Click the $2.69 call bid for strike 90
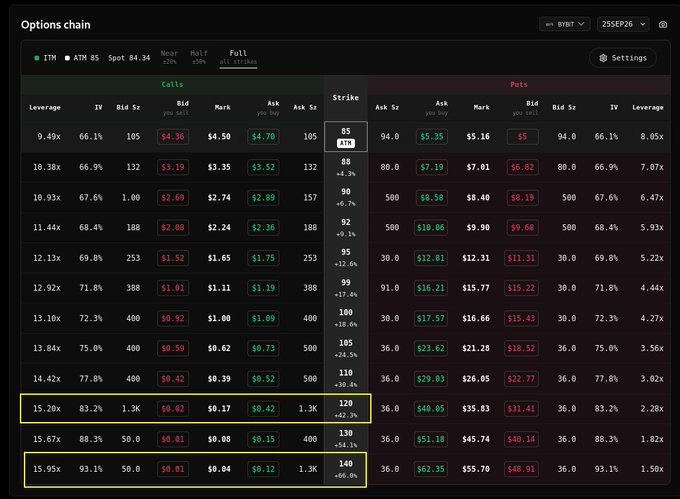 [173, 198]
